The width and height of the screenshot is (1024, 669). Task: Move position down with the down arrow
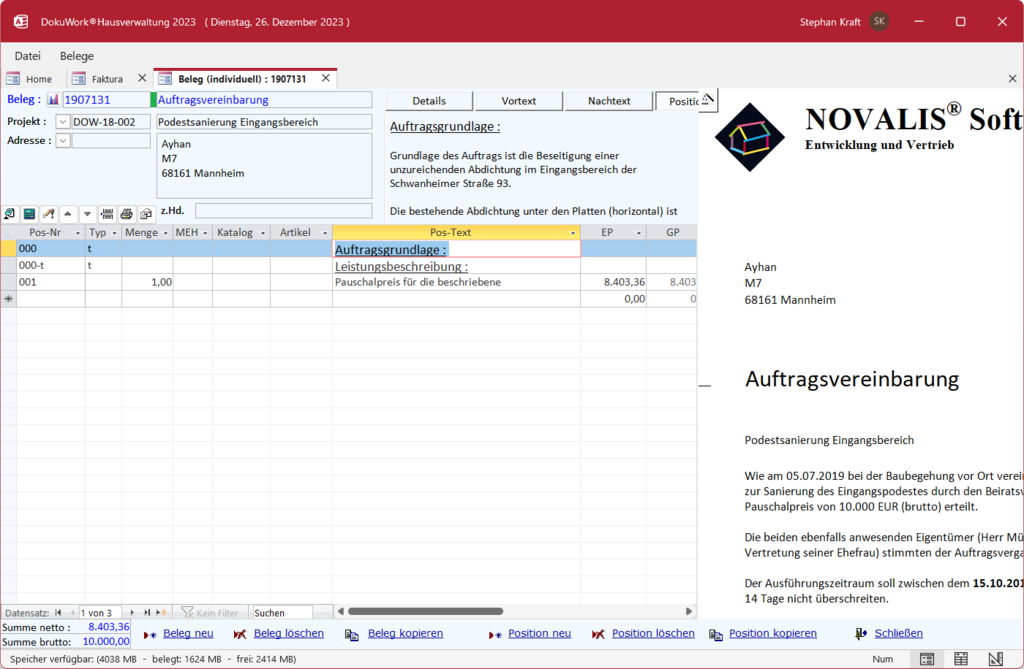point(87,214)
